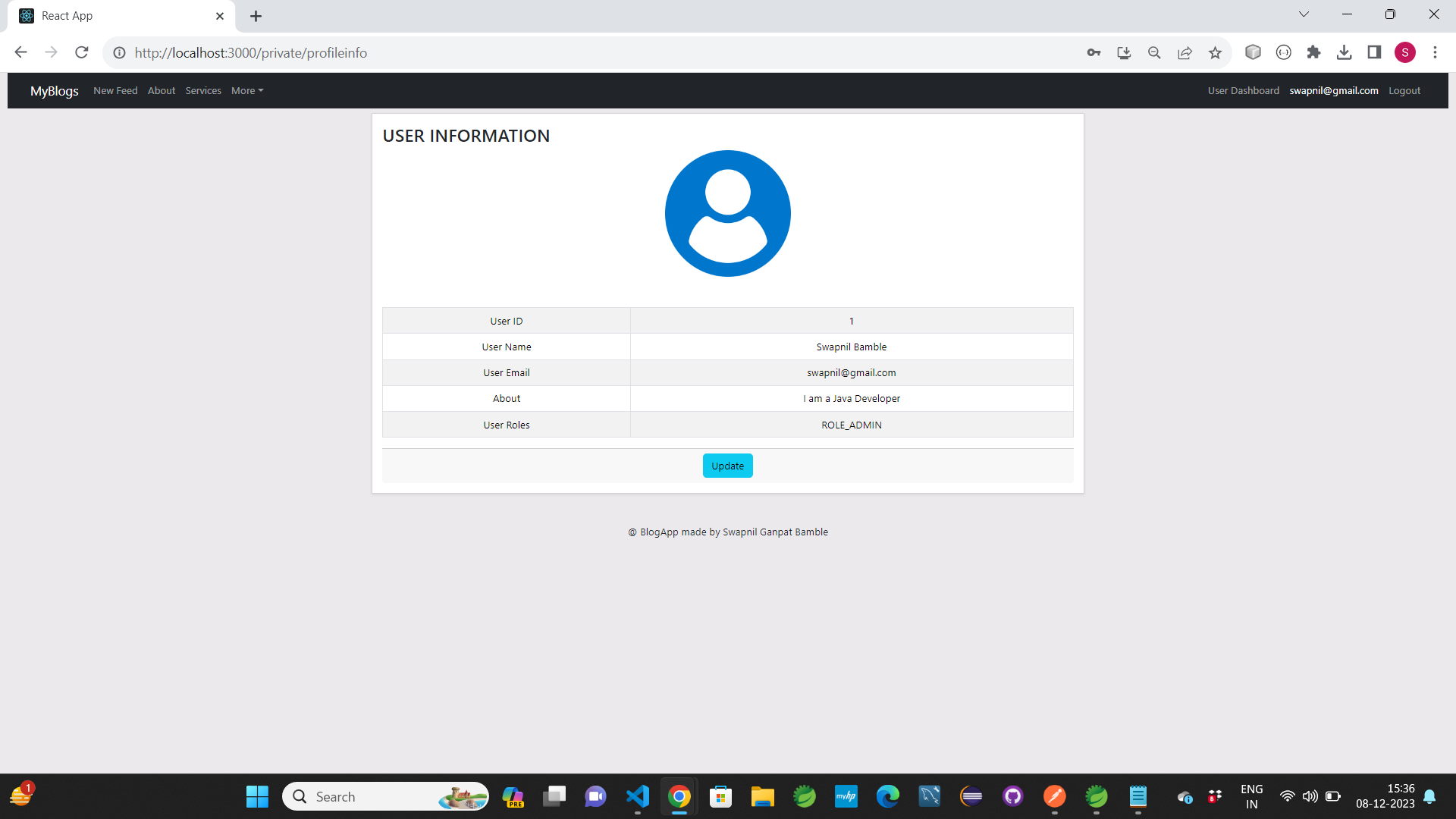This screenshot has height=819, width=1456.
Task: Open the Extensions puzzle piece icon
Action: pos(1313,52)
